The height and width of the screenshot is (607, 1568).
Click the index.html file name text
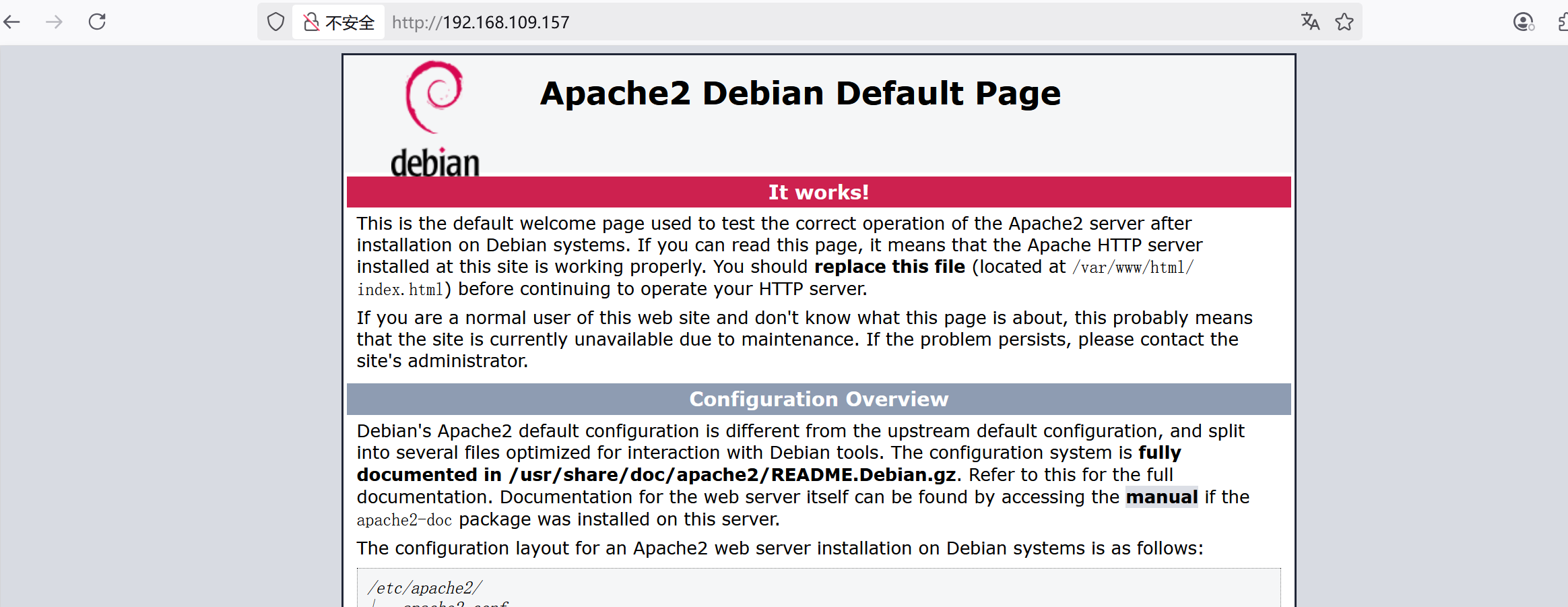pyautogui.click(x=400, y=290)
